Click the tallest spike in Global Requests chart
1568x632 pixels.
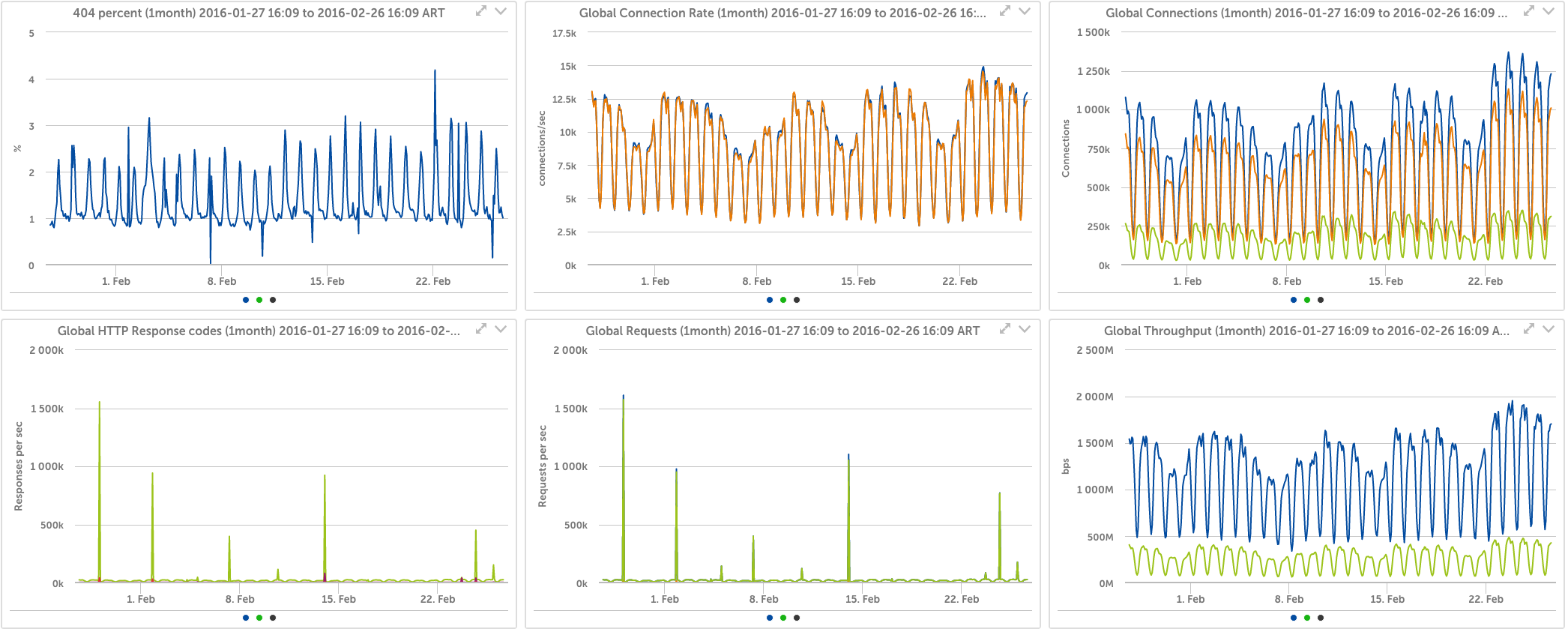pos(623,397)
